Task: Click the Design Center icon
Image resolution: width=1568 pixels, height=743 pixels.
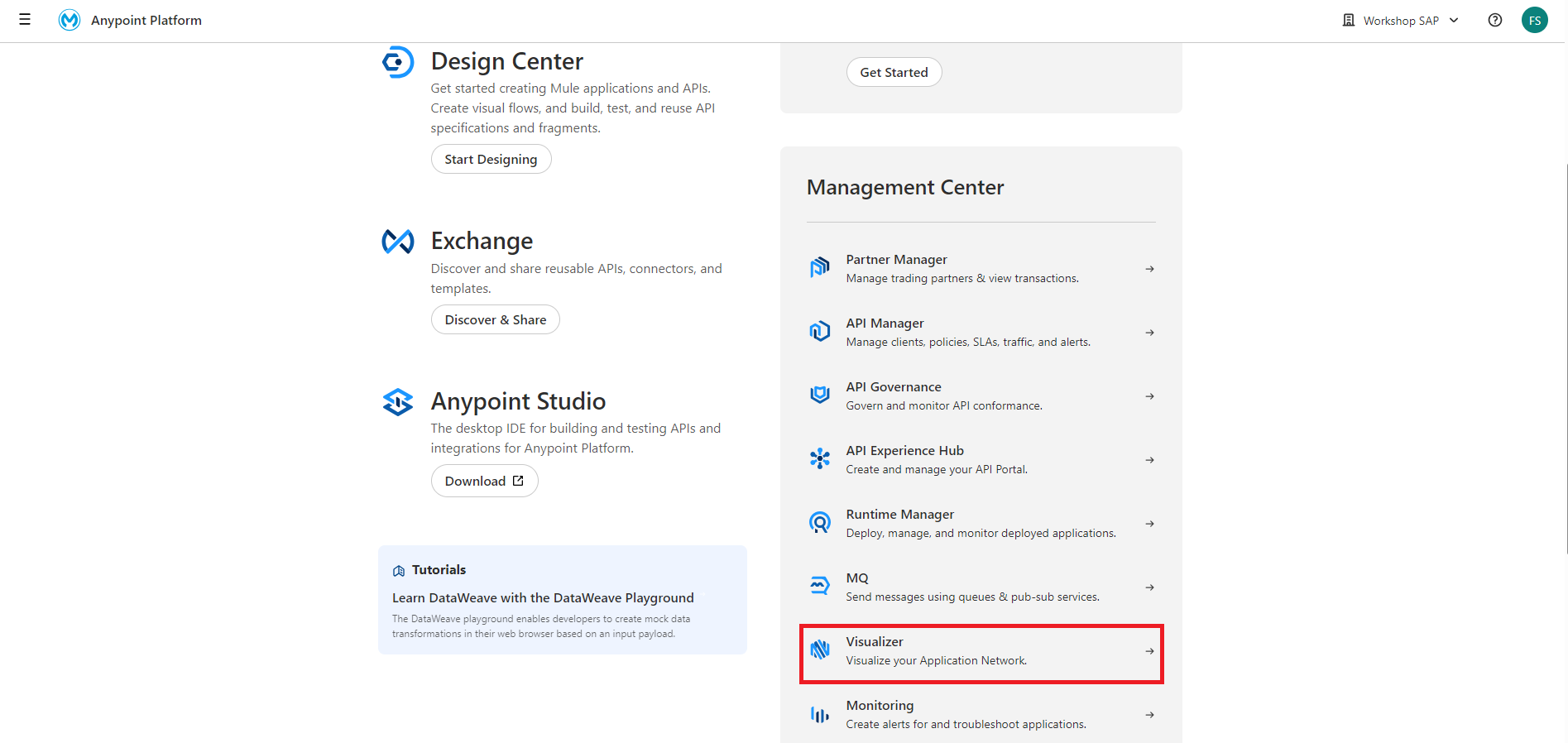Action: coord(398,62)
